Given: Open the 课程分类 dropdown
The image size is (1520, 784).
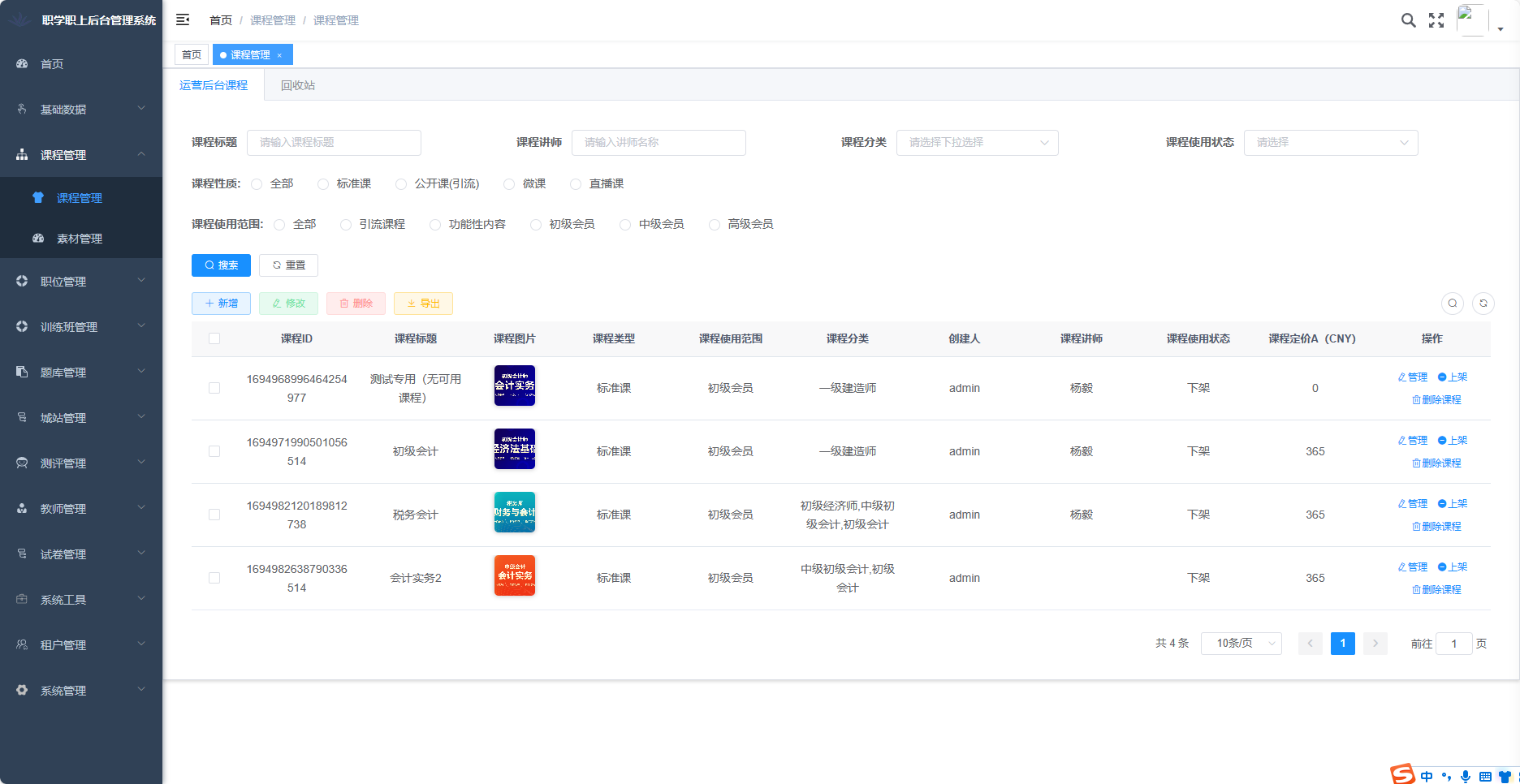Looking at the screenshot, I should click(x=978, y=143).
